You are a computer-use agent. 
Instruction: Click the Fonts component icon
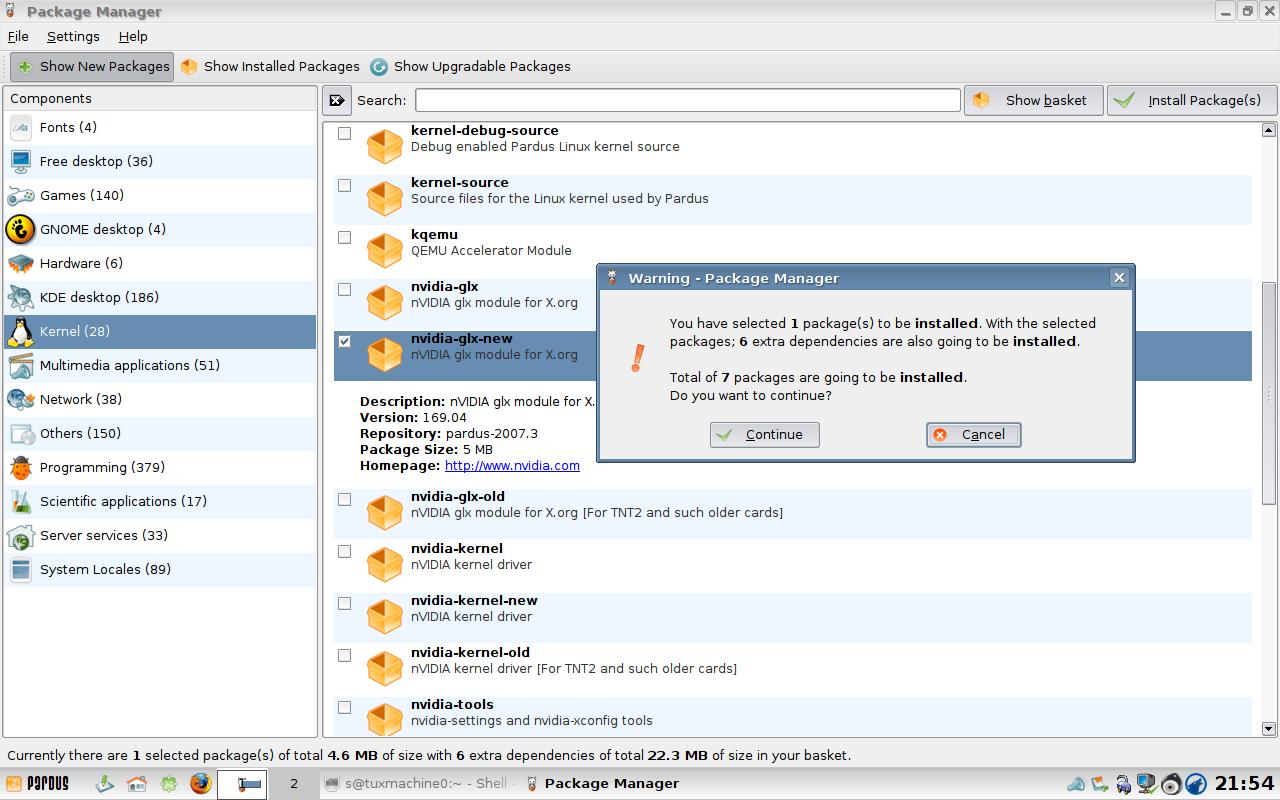point(21,128)
